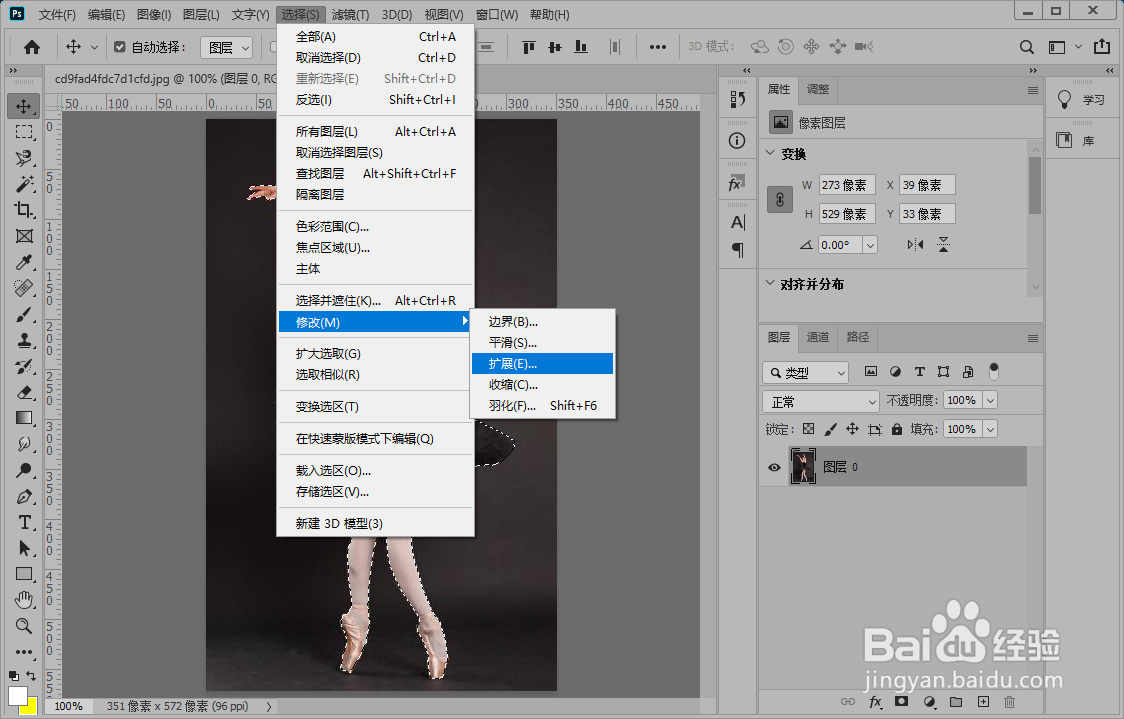Viewport: 1124px width, 719px height.
Task: Collapse the 变换 section
Action: pyautogui.click(x=771, y=153)
